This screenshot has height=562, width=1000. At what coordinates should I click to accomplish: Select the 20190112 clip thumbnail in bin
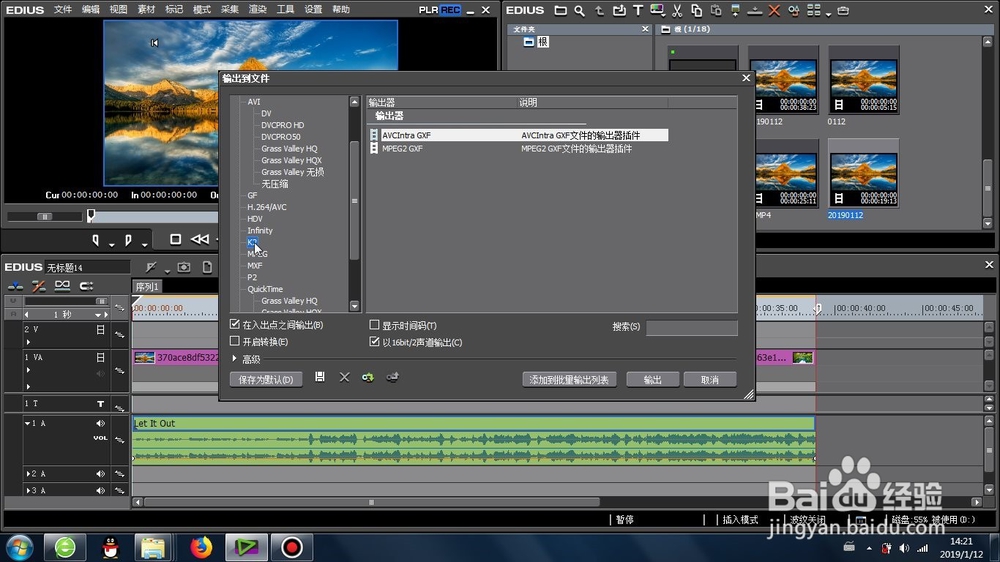click(863, 173)
